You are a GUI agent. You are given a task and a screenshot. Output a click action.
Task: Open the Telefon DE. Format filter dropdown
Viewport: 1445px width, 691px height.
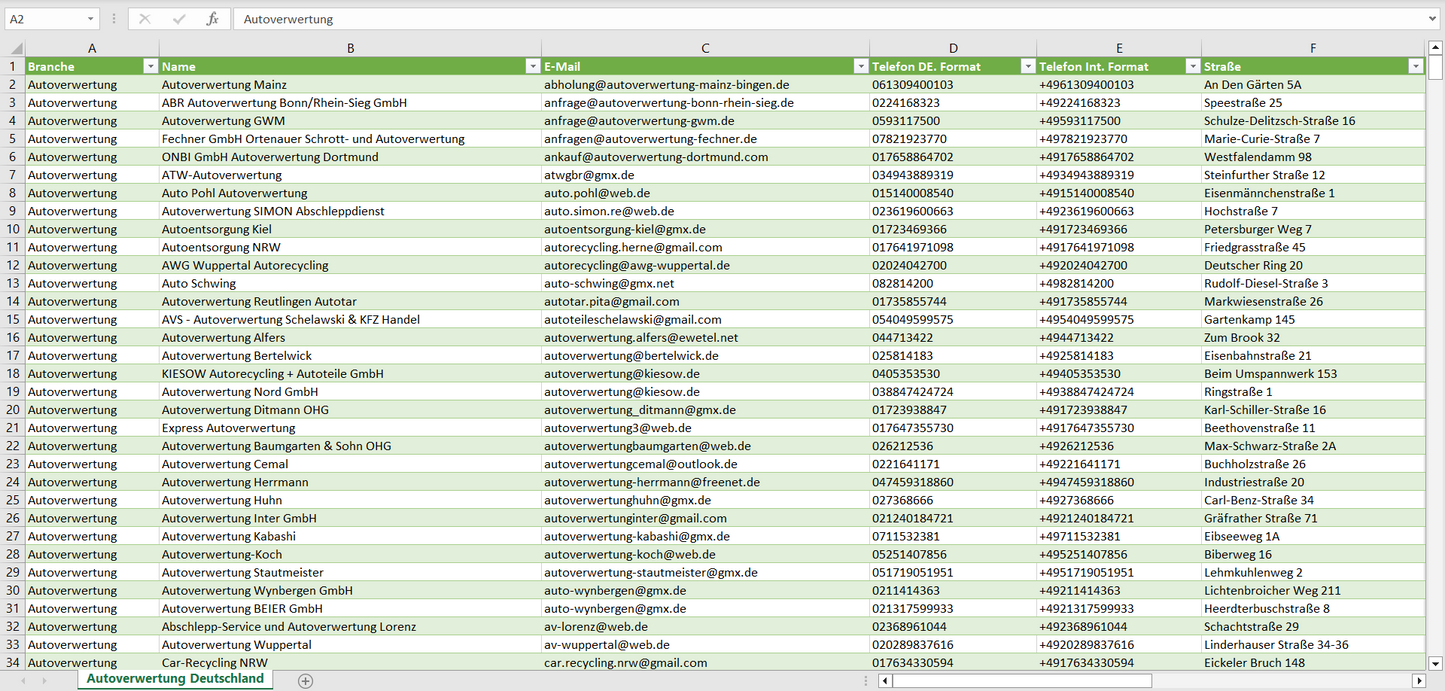click(x=1027, y=66)
